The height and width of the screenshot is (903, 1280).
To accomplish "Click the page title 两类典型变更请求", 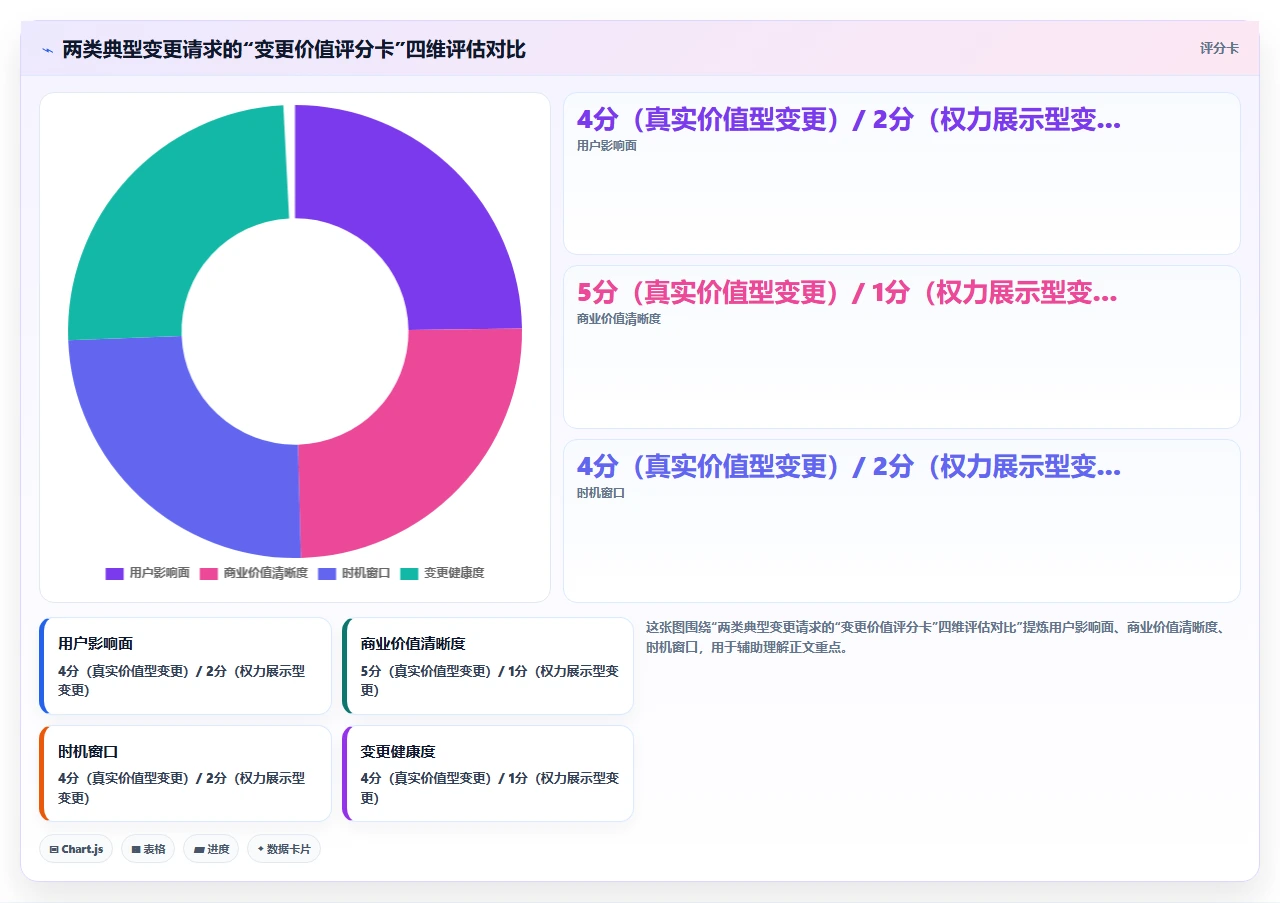I will point(294,50).
